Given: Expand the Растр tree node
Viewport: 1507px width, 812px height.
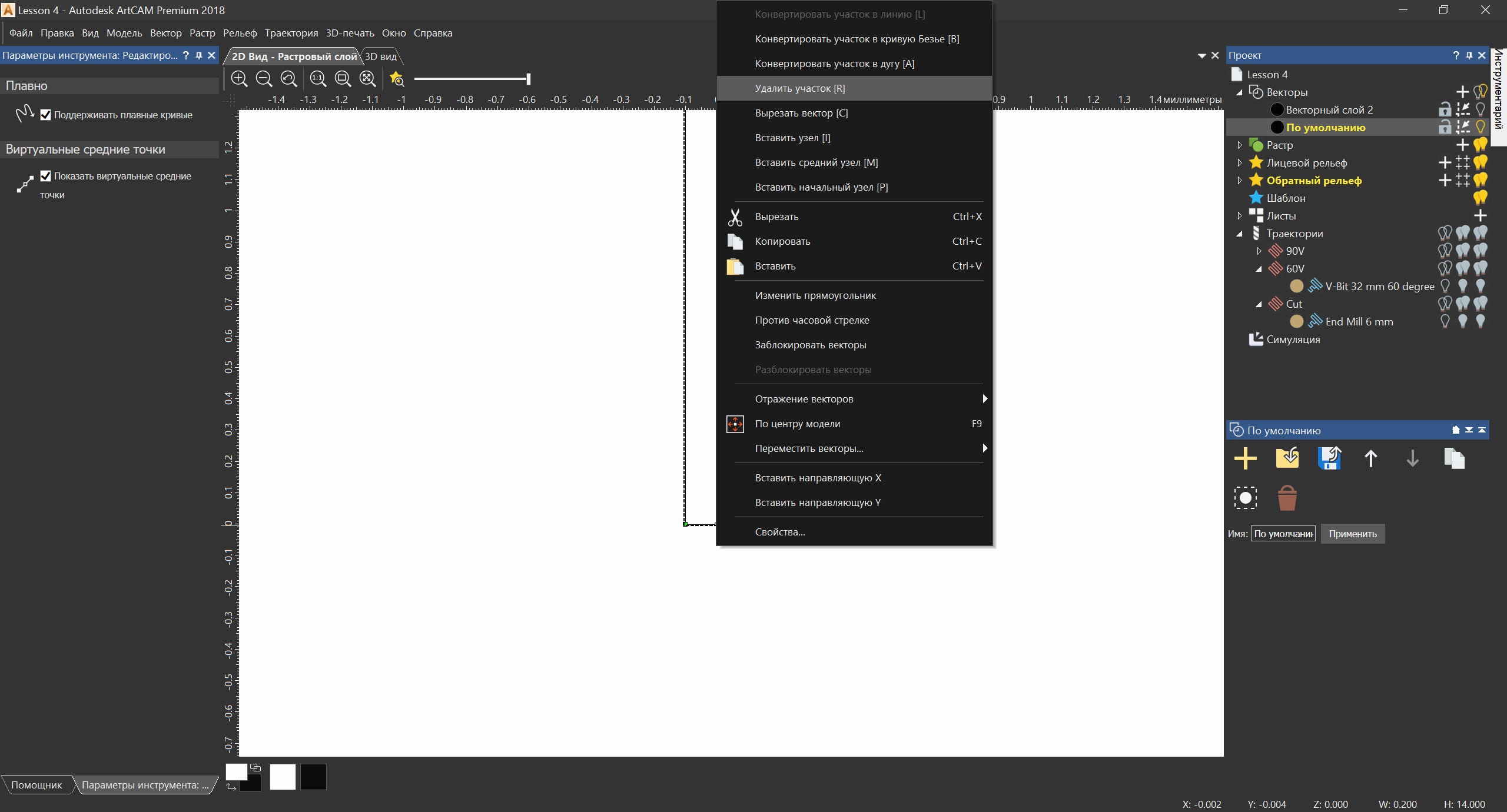Looking at the screenshot, I should (x=1239, y=145).
